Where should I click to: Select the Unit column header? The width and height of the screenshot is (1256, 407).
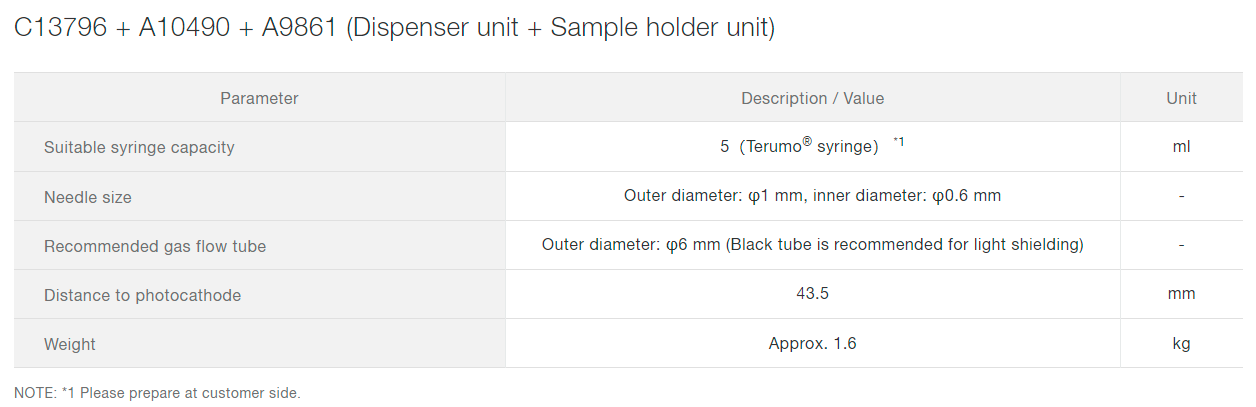[x=1181, y=98]
